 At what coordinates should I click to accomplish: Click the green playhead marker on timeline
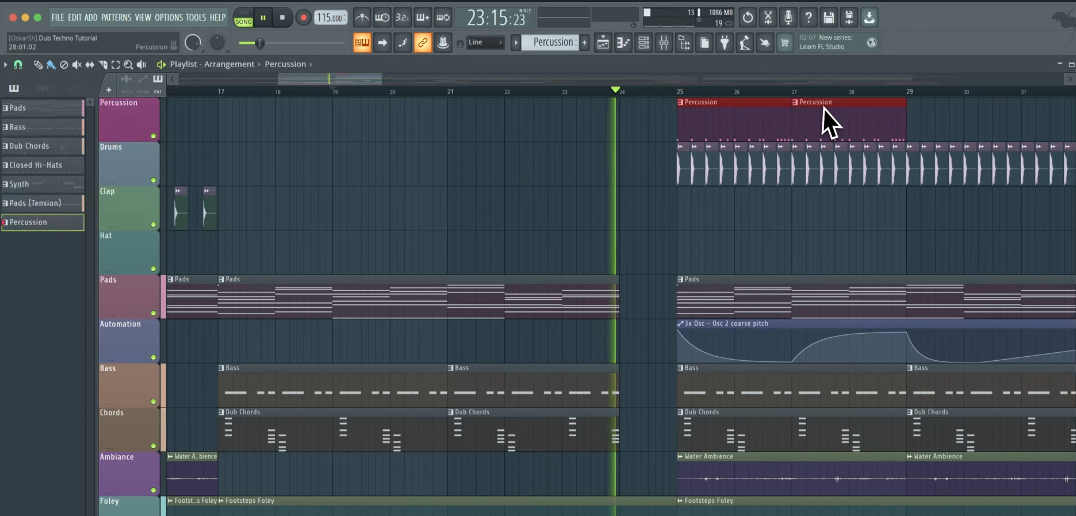tap(616, 90)
